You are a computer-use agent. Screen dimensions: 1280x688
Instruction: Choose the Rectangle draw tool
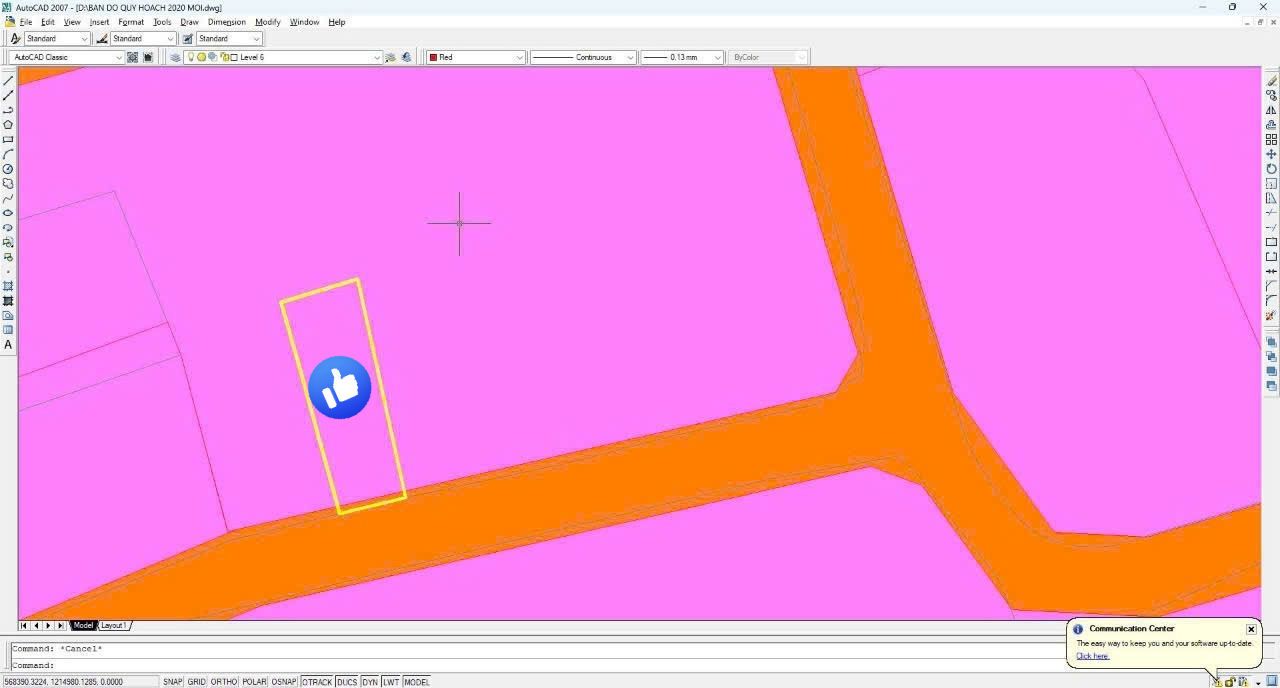[x=8, y=140]
